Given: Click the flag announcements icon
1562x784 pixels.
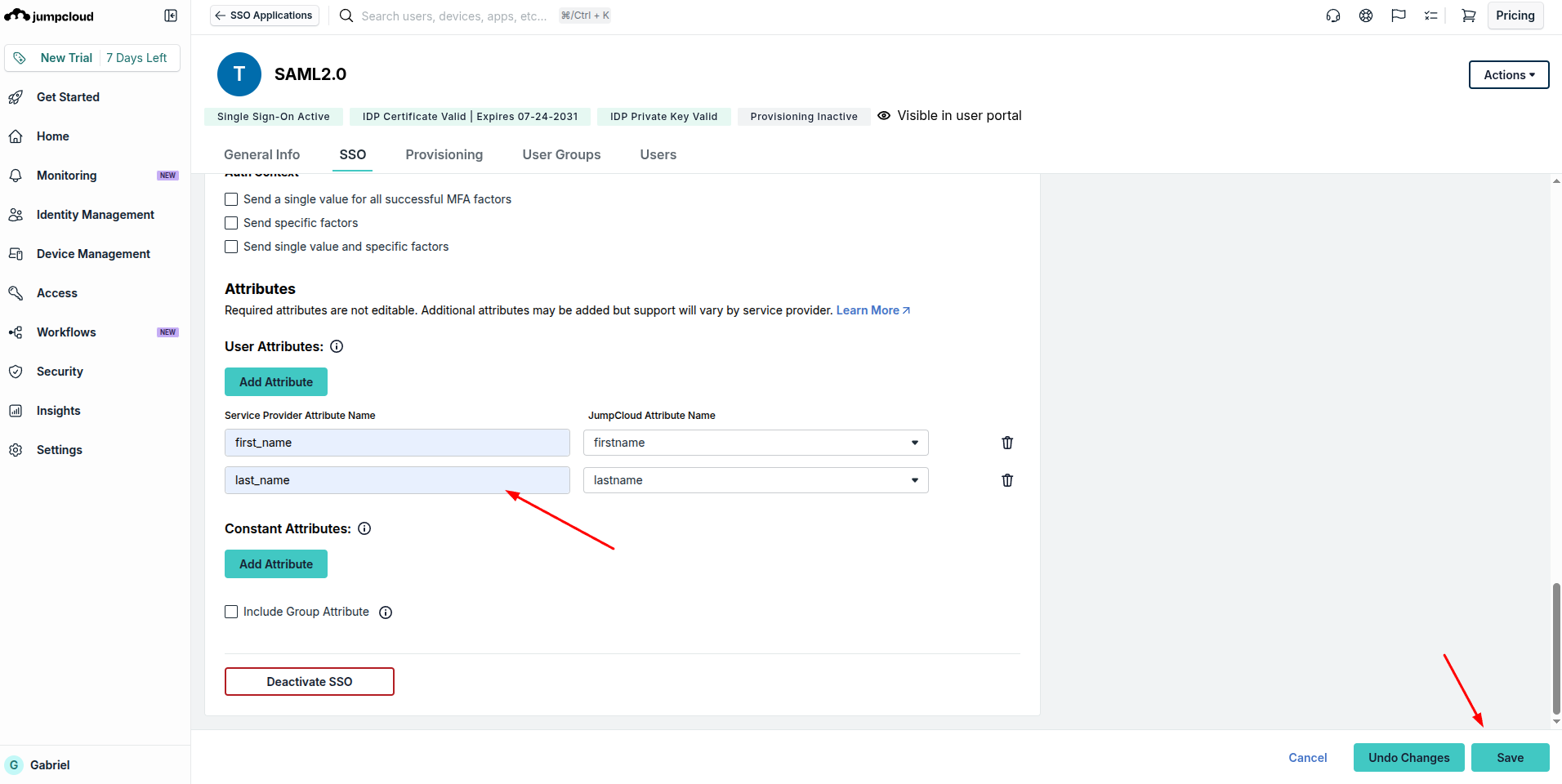Looking at the screenshot, I should pyautogui.click(x=1399, y=16).
